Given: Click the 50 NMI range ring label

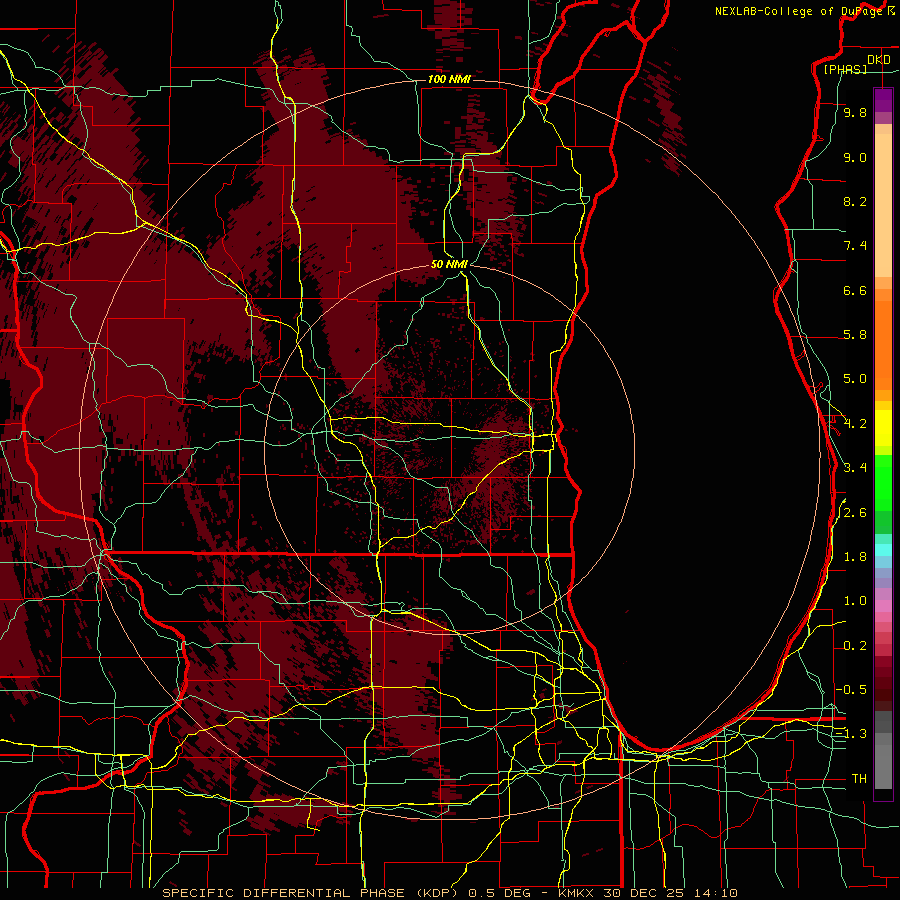Looking at the screenshot, I should coord(449,264).
